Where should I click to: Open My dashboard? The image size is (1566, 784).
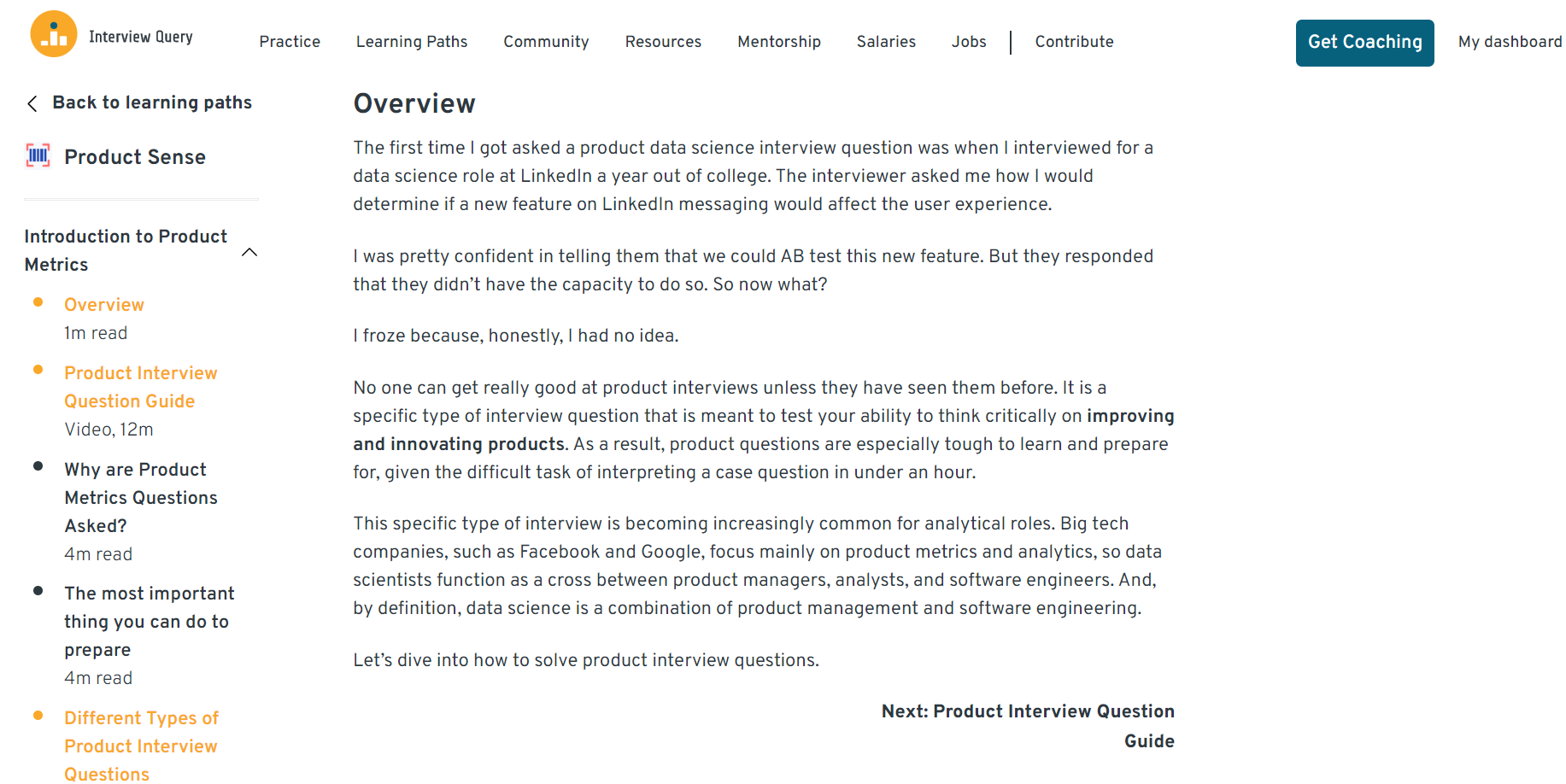1510,42
